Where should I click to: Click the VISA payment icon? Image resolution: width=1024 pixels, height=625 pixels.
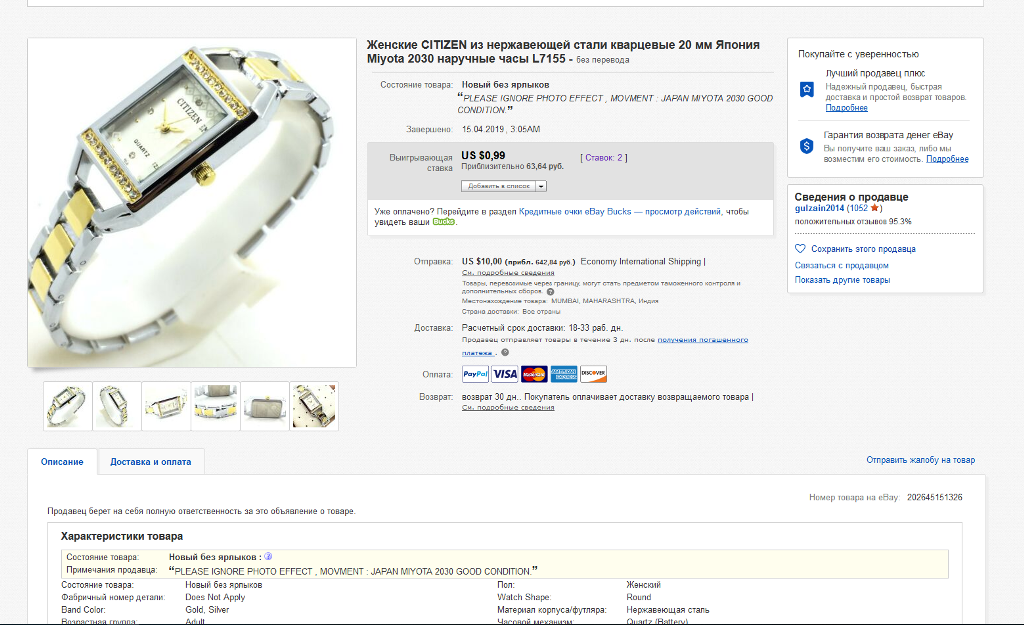(x=505, y=374)
